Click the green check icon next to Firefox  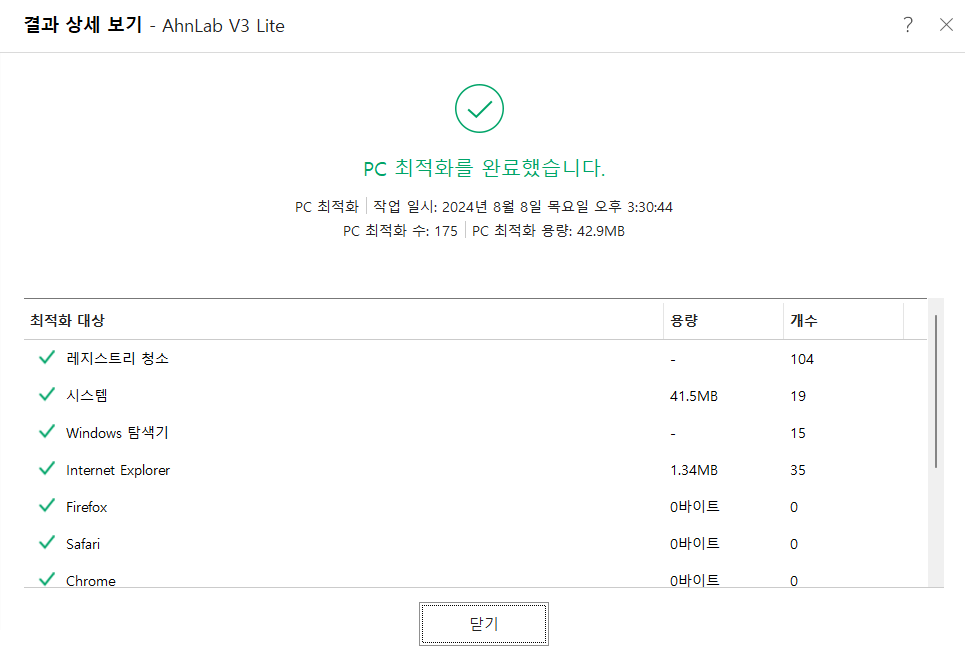pos(46,506)
